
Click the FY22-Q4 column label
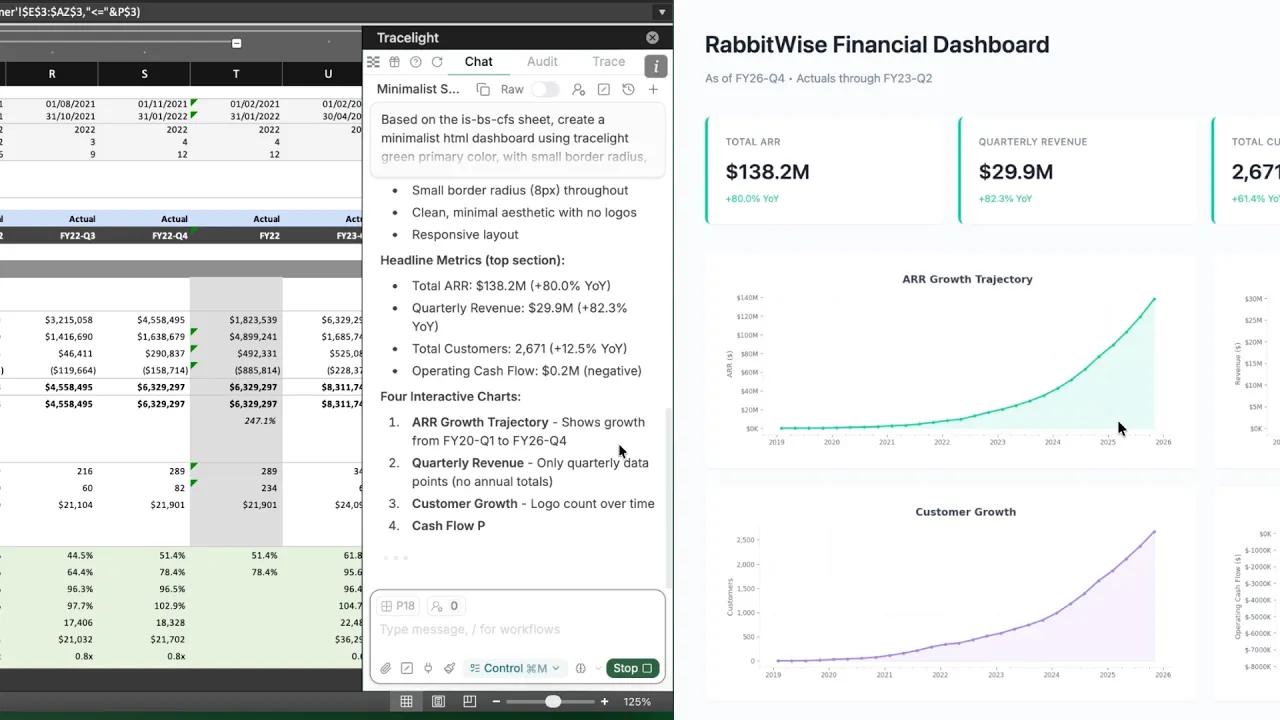click(169, 236)
